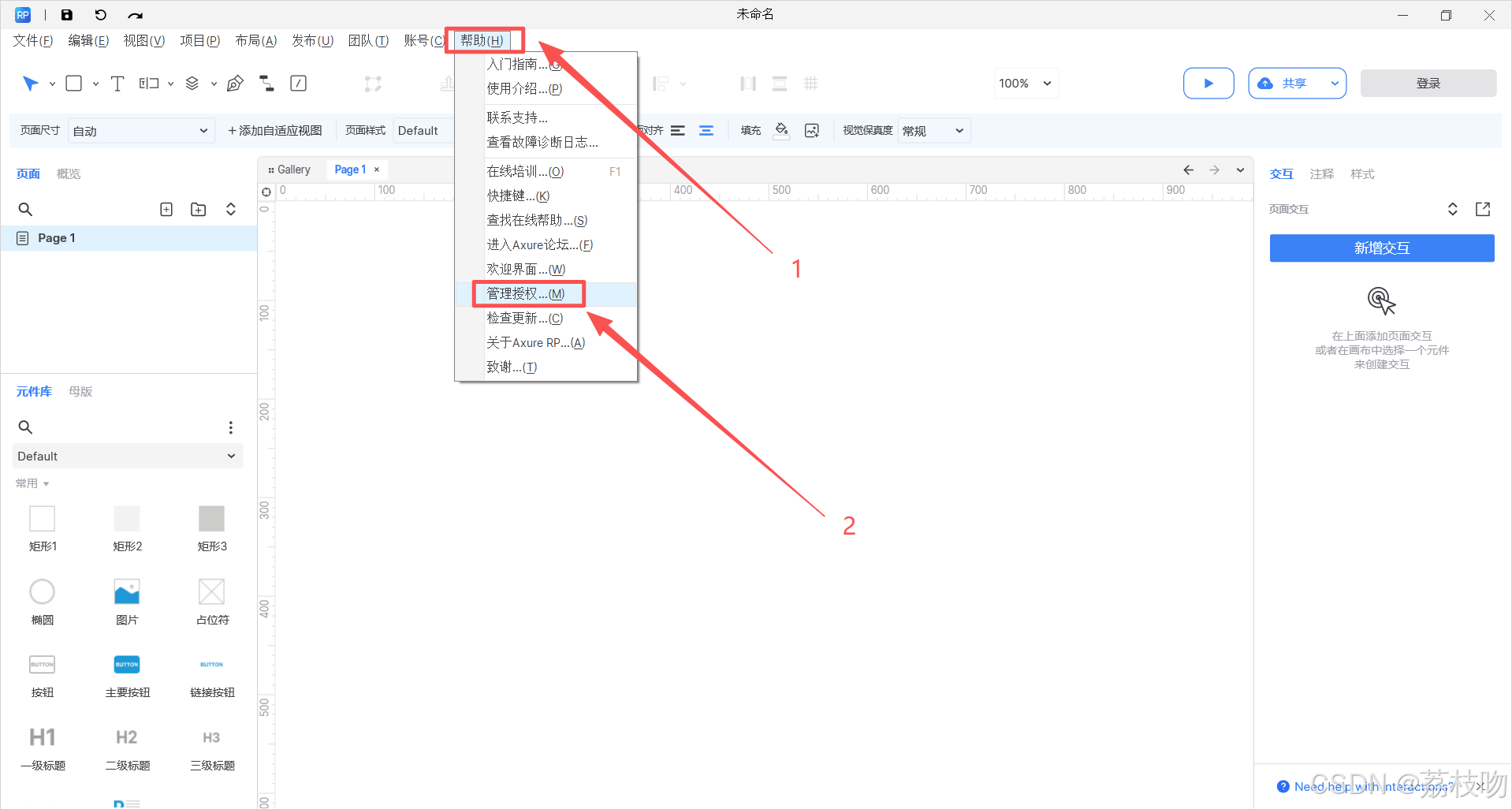The image size is (1512, 809).
Task: Switch to the 注释 tab
Action: click(x=1322, y=174)
